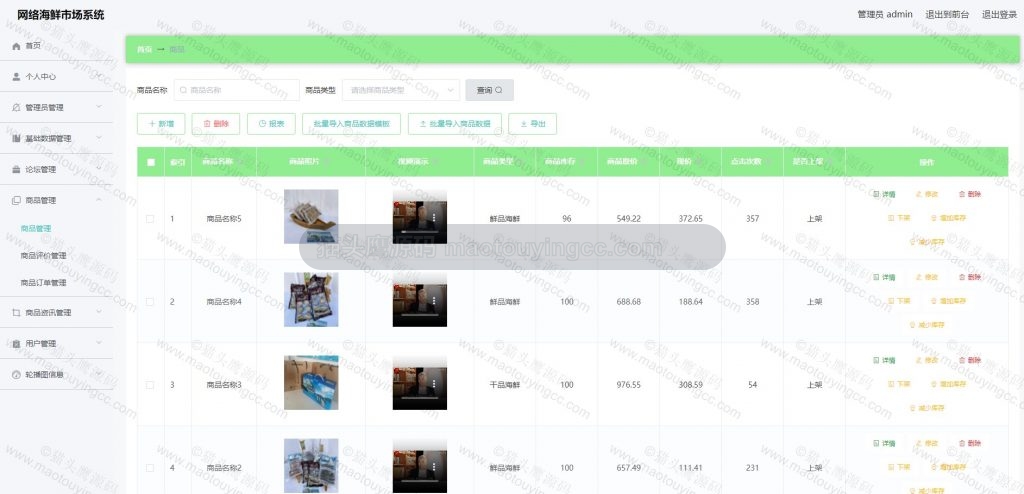Click the chart icon on 报表 button
Viewport: 1024px width, 494px height.
pos(263,124)
